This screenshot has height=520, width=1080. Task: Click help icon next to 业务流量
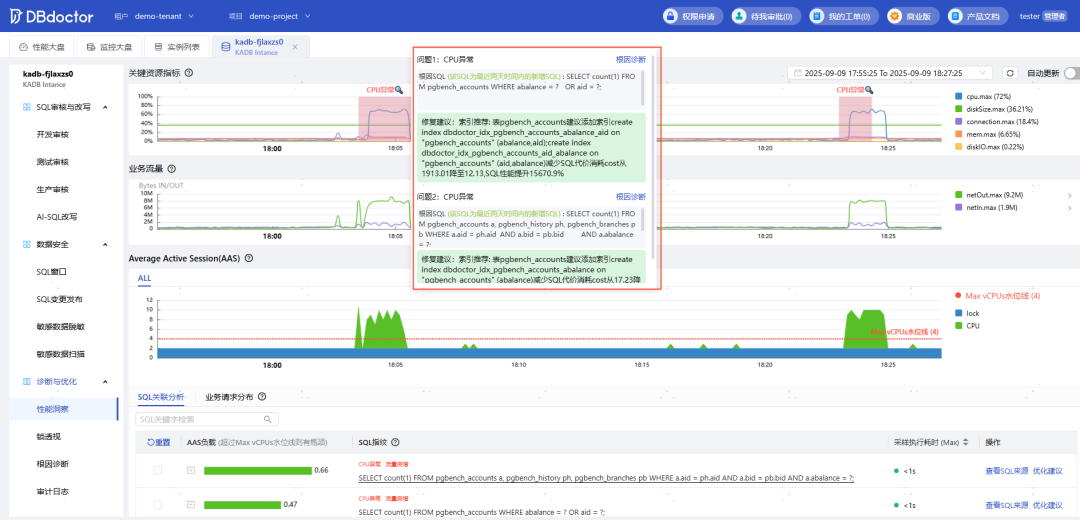click(x=172, y=168)
